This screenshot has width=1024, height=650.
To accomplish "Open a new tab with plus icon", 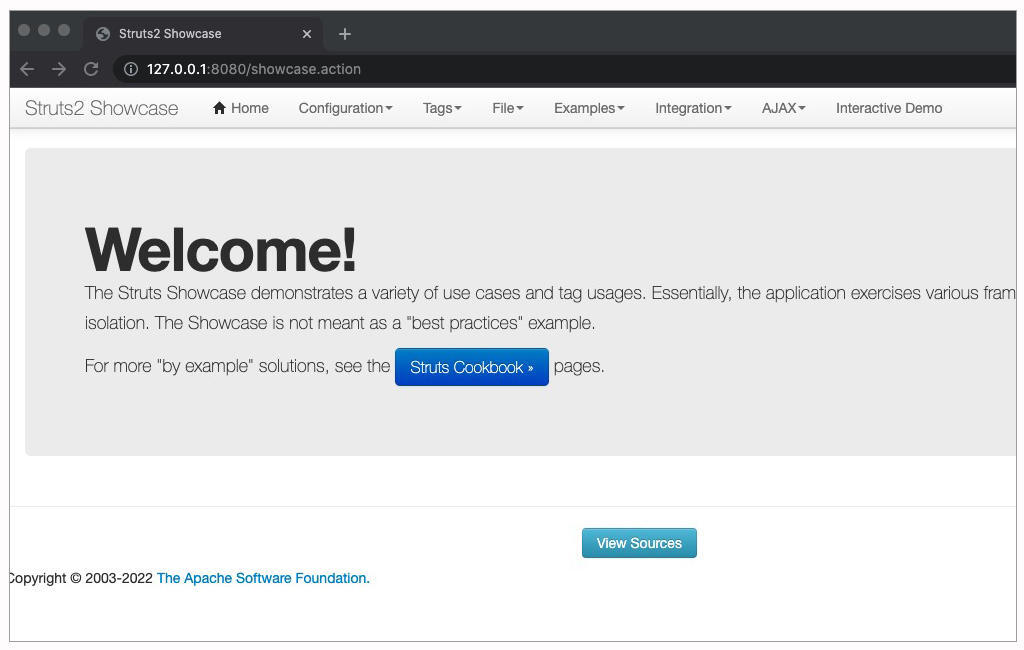I will tap(345, 34).
